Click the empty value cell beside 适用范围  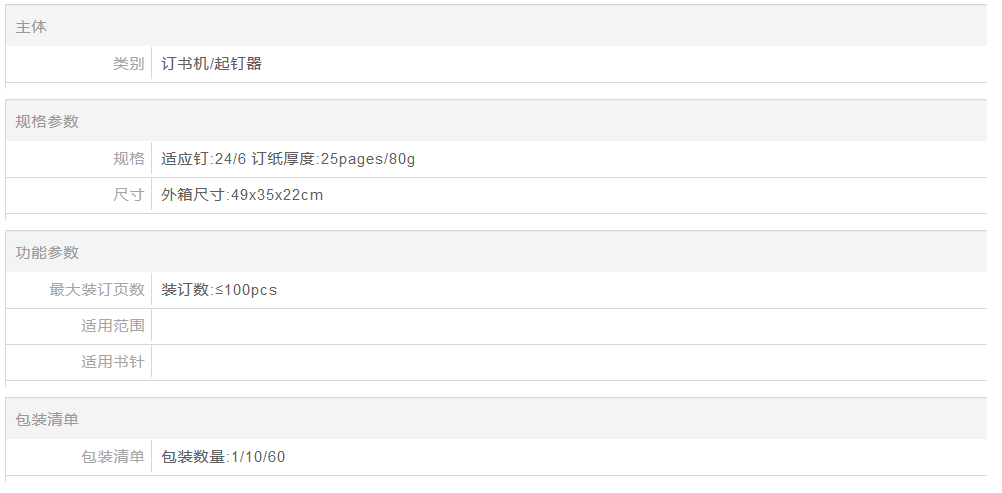pos(568,326)
